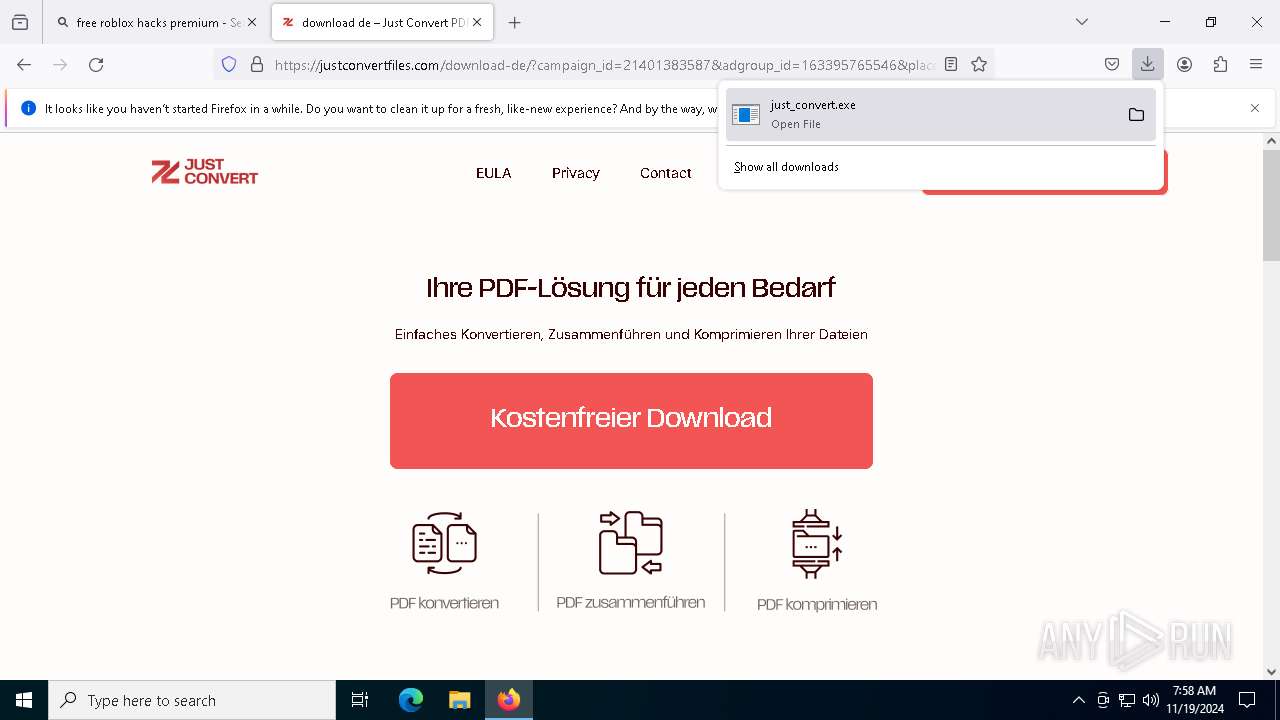Click the PDF konvertieren icon

point(444,543)
